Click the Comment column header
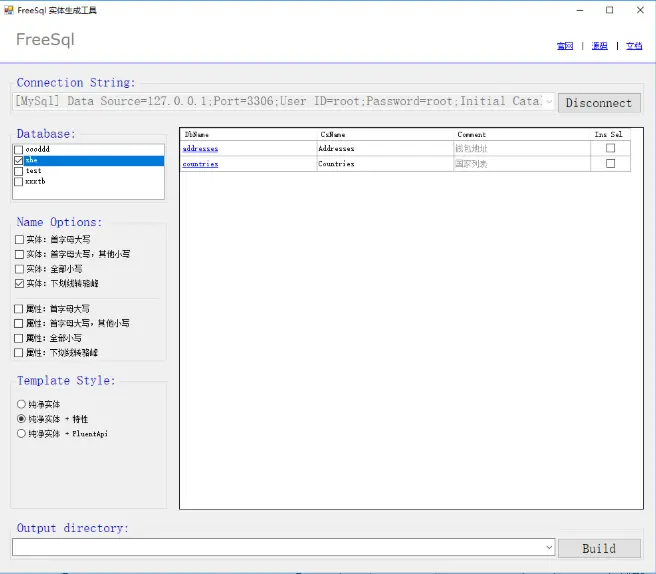 pyautogui.click(x=522, y=134)
